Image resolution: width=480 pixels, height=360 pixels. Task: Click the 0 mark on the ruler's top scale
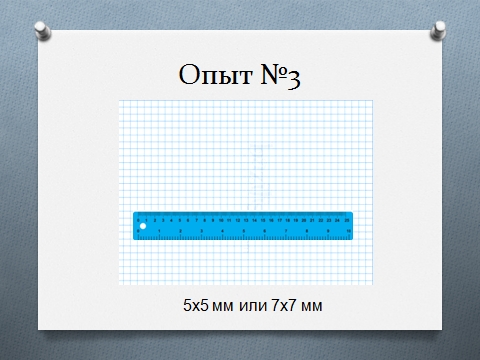pyautogui.click(x=138, y=220)
